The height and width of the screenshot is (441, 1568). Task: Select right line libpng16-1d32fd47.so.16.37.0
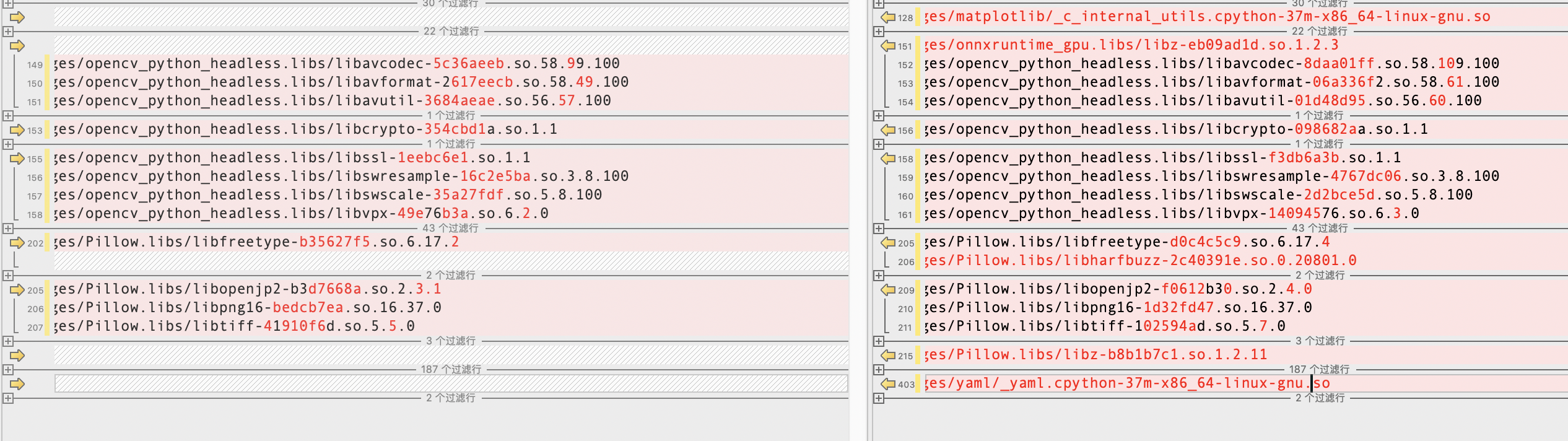(x=1245, y=308)
